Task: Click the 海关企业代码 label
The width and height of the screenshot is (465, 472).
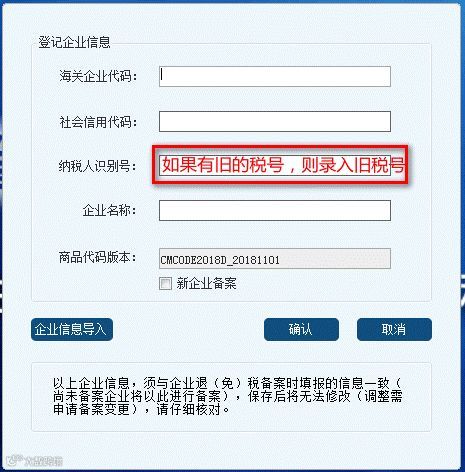Action: point(98,76)
